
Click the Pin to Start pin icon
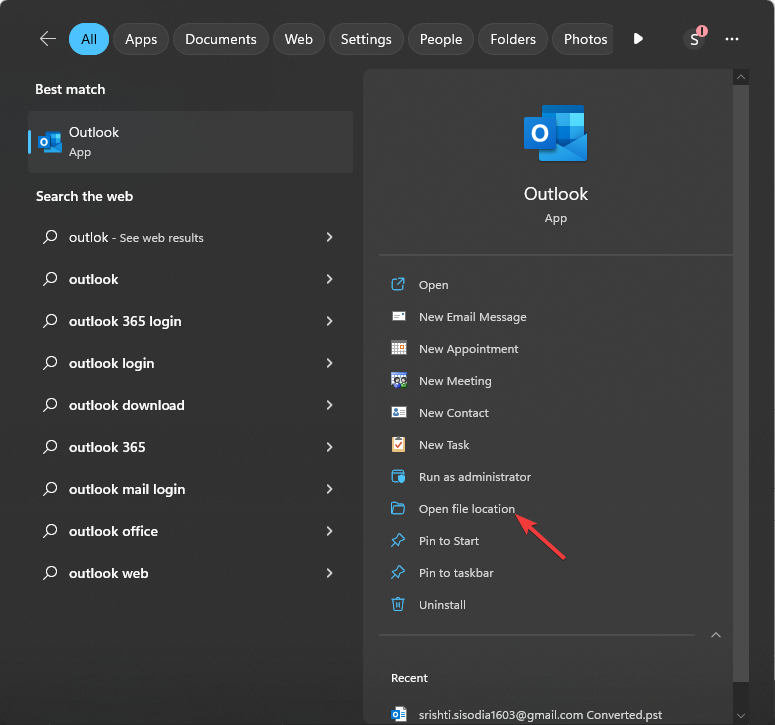[398, 540]
